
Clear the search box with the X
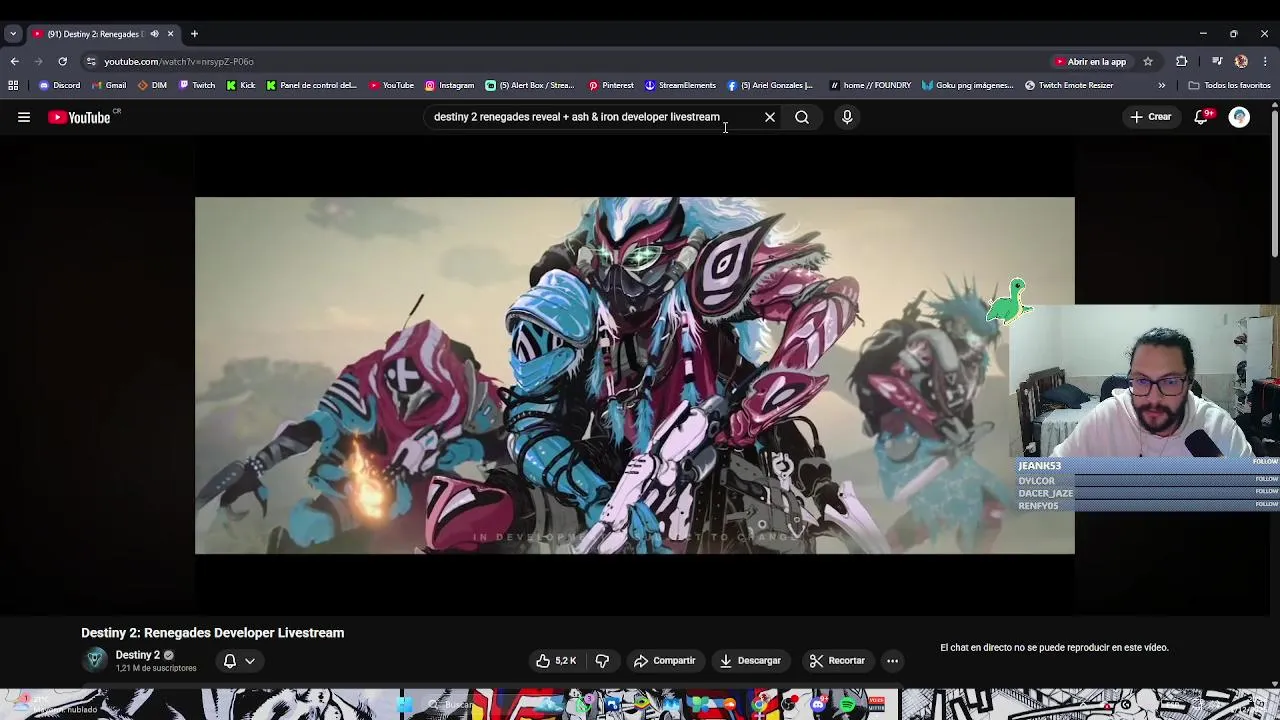tap(770, 117)
